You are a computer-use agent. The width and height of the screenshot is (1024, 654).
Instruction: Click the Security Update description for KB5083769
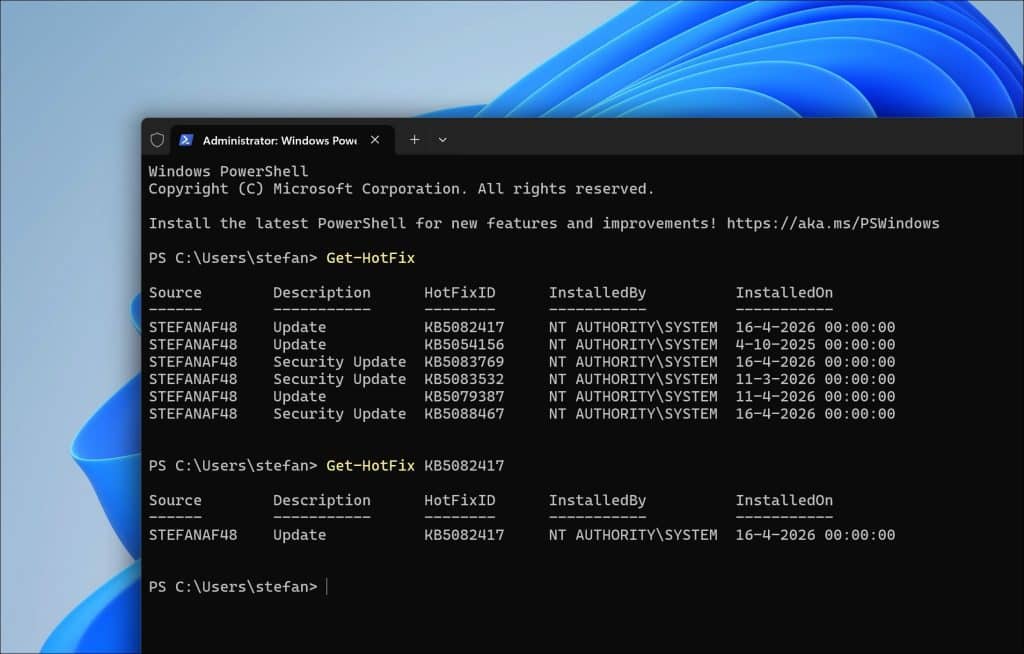[339, 361]
